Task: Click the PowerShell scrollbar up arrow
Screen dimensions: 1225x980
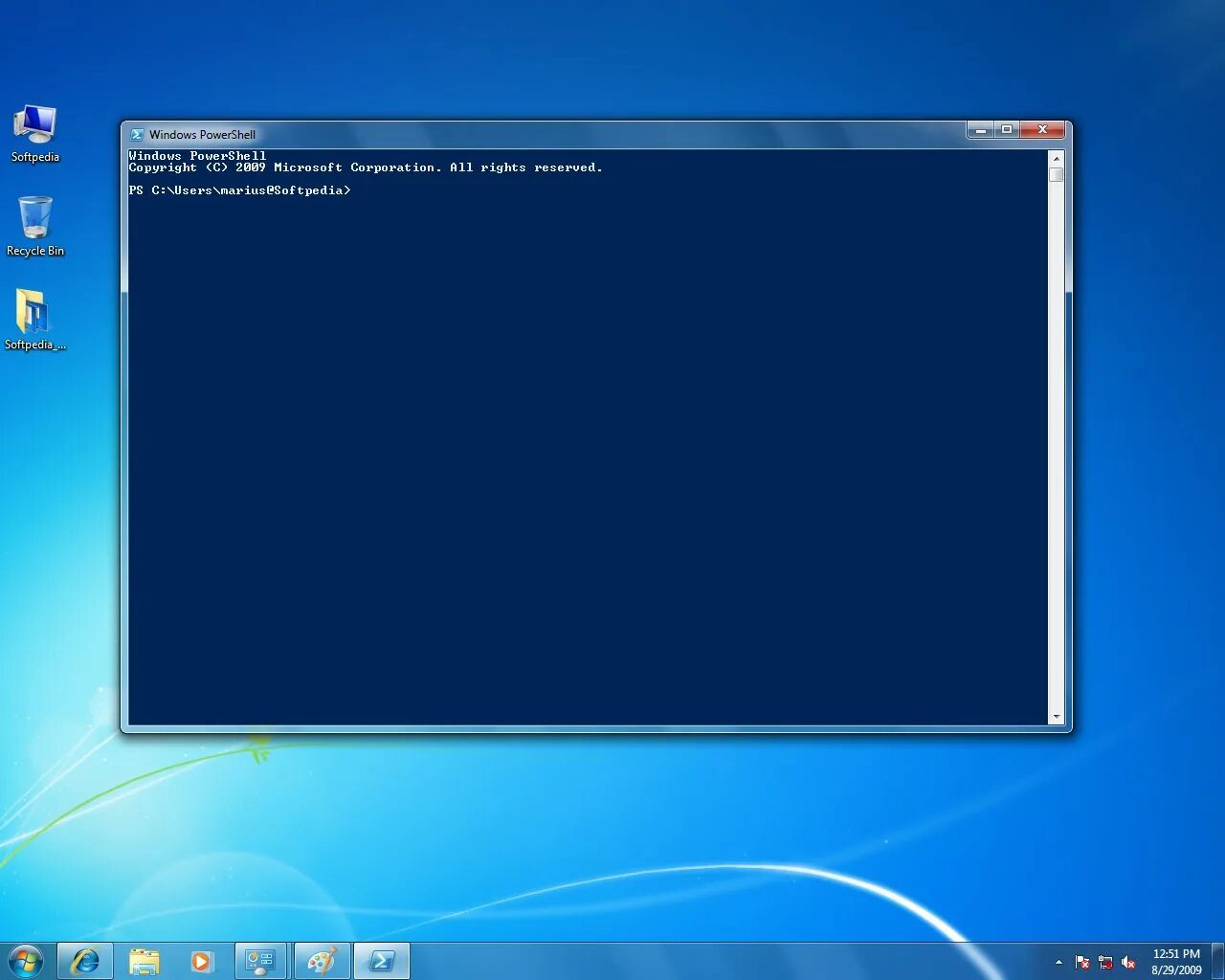Action: point(1057,158)
